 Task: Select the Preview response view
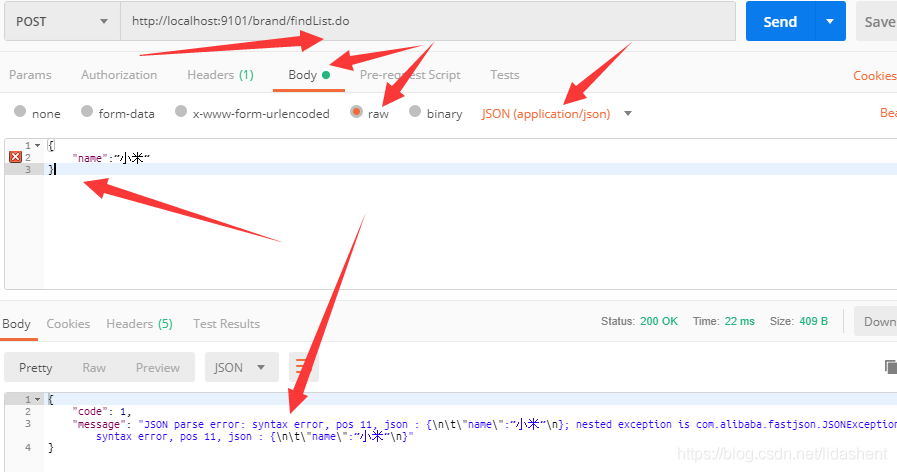click(x=158, y=367)
